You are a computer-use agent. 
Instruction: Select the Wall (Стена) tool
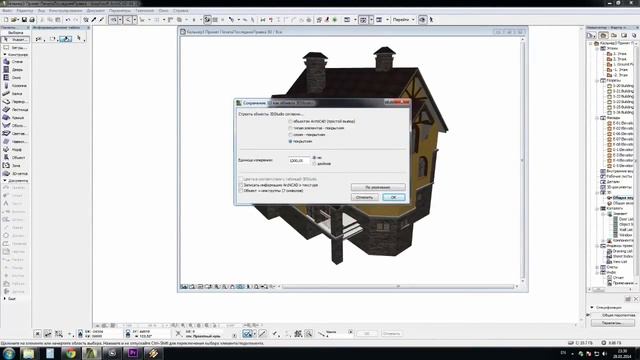[x=15, y=62]
